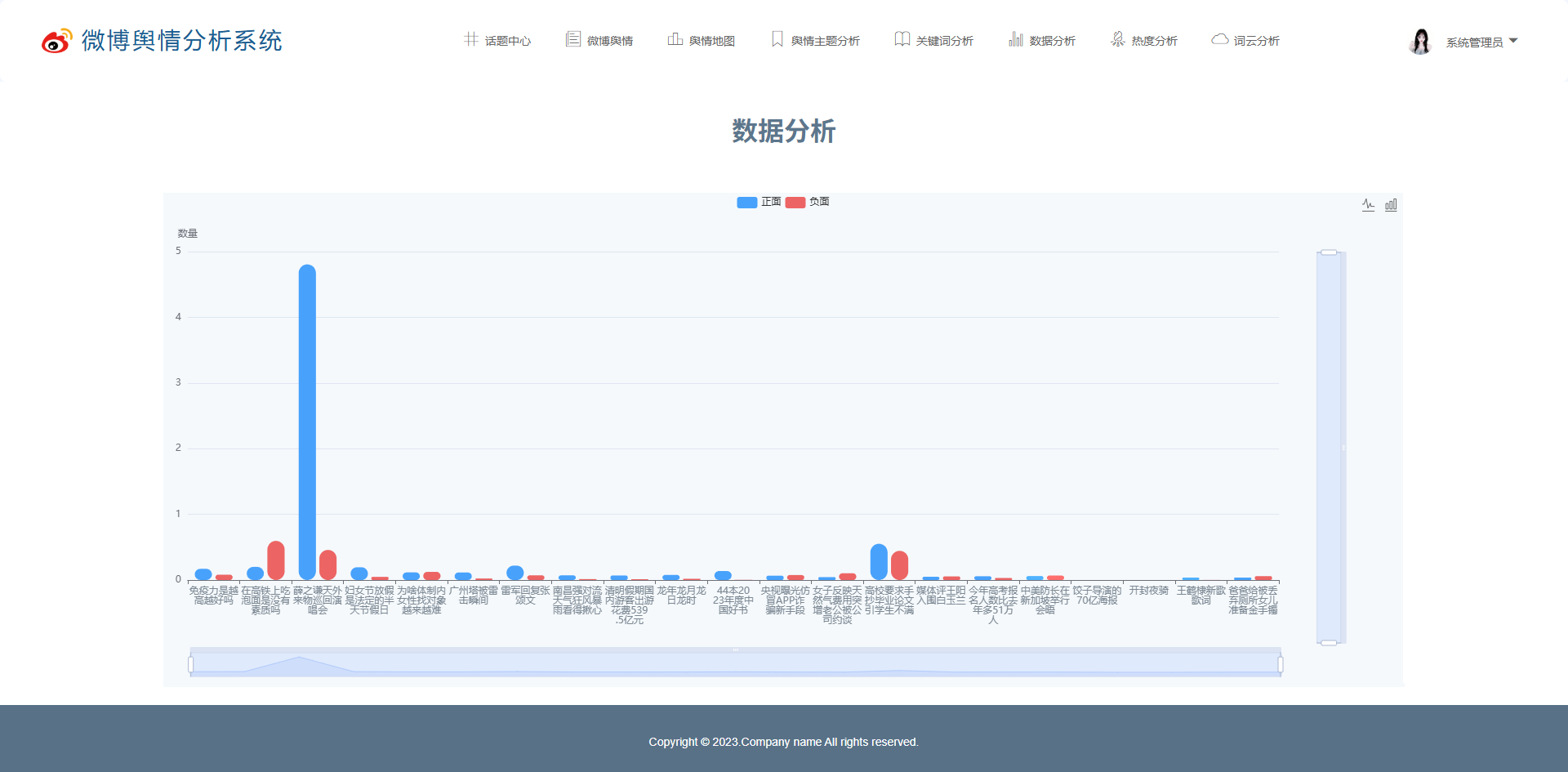The height and width of the screenshot is (772, 1568).
Task: Select the 数据分析 menu item
Action: 1053,41
